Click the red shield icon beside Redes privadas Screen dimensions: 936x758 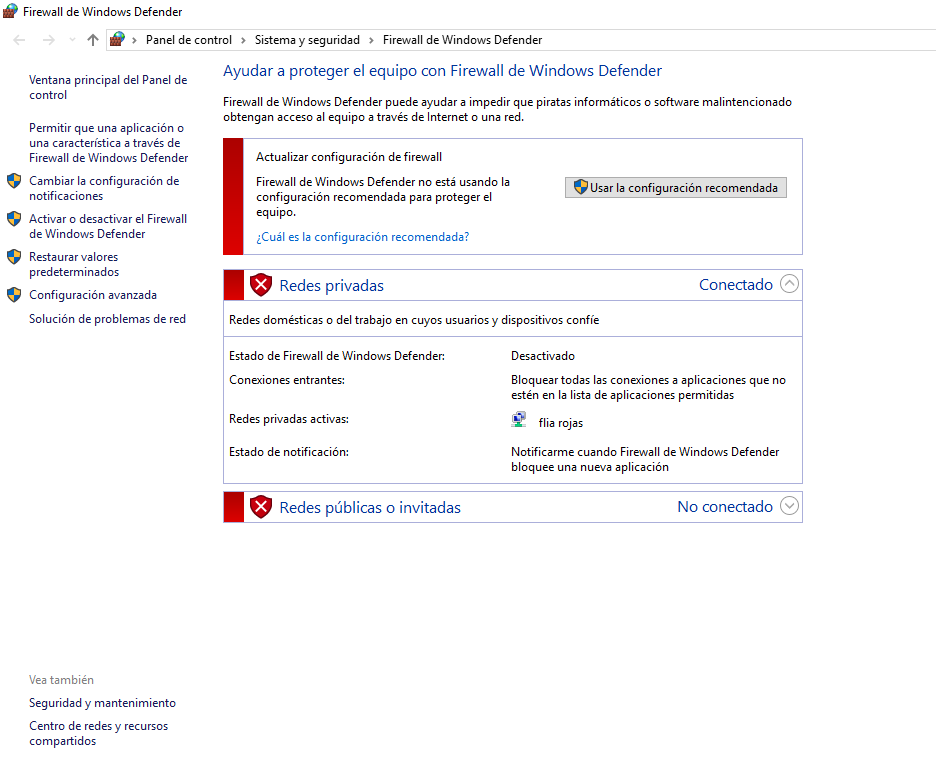(261, 284)
